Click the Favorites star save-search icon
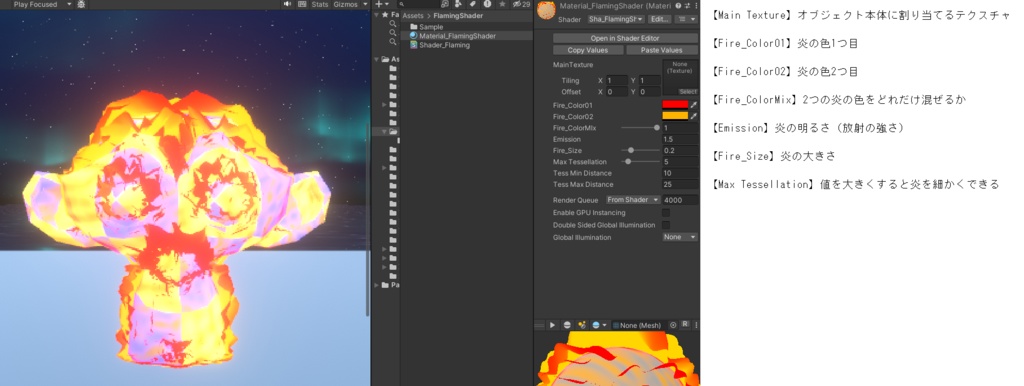This screenshot has width=1024, height=386. pyautogui.click(x=502, y=4)
